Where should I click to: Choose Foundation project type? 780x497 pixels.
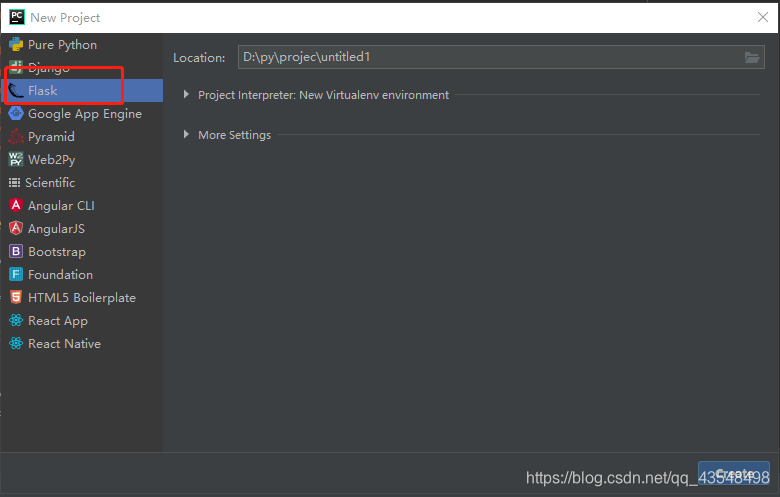click(82, 274)
